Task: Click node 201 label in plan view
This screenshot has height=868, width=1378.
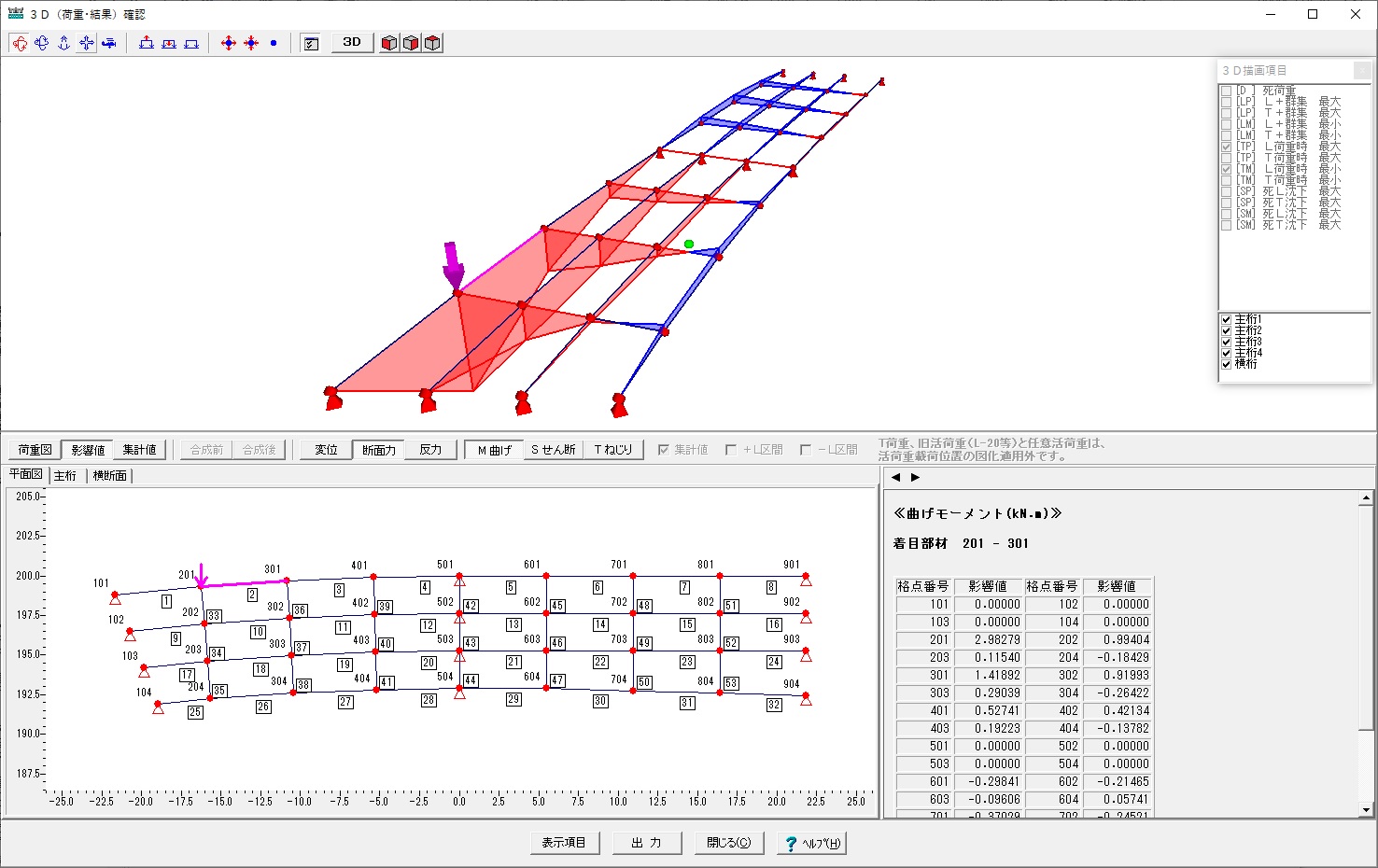Action: [187, 576]
